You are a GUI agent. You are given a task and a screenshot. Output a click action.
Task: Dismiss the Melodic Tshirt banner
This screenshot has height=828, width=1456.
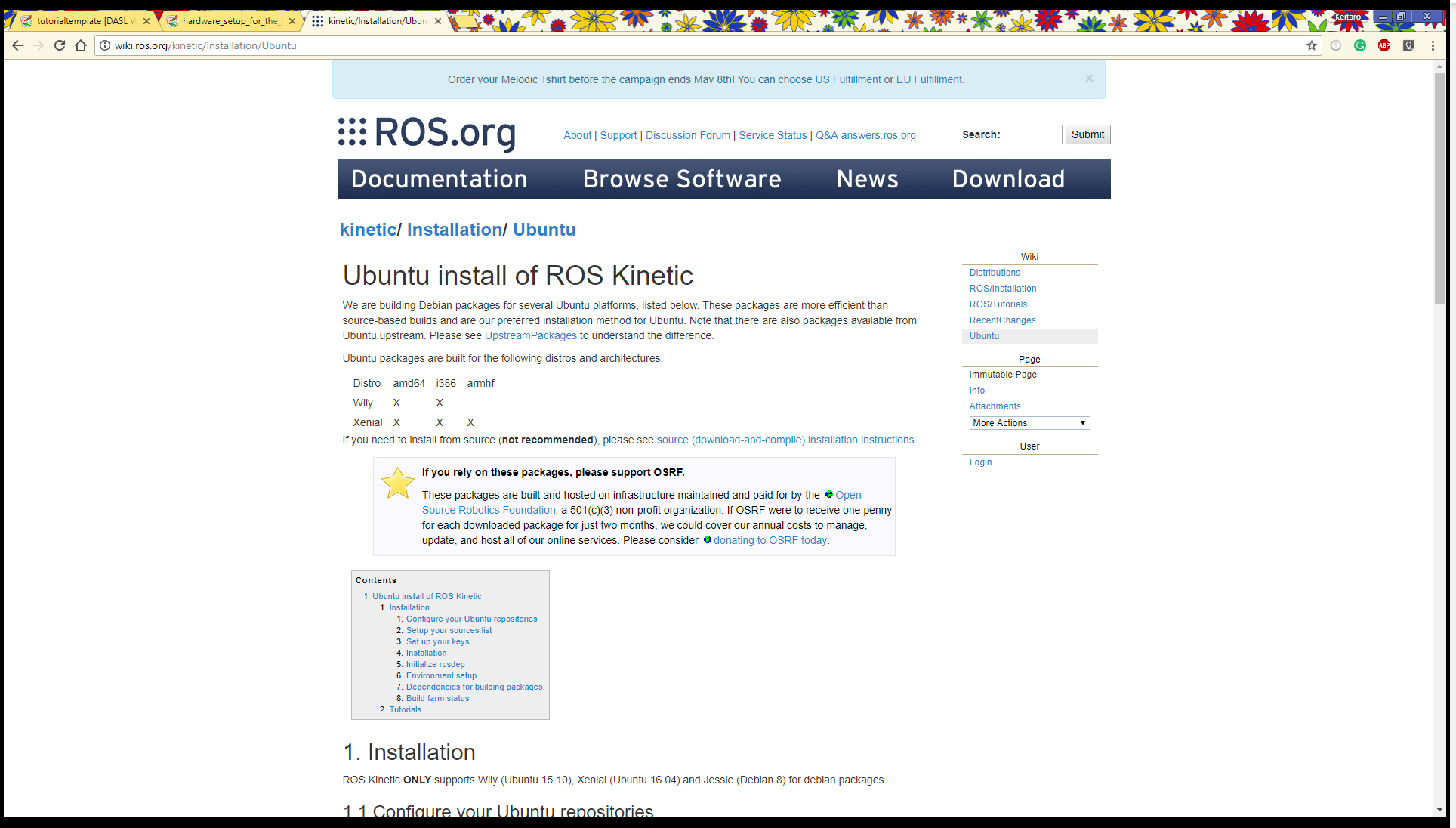[1089, 78]
